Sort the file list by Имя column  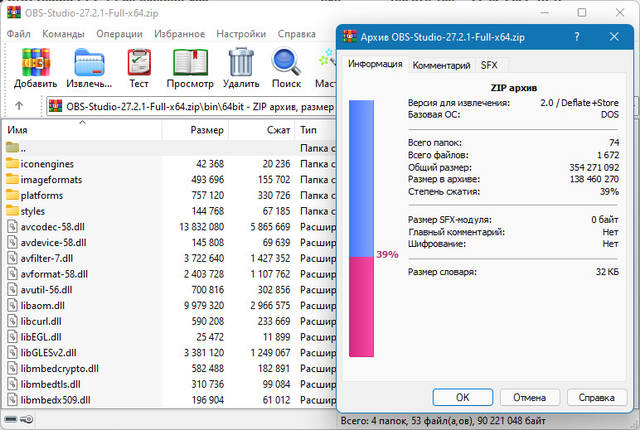coord(83,130)
